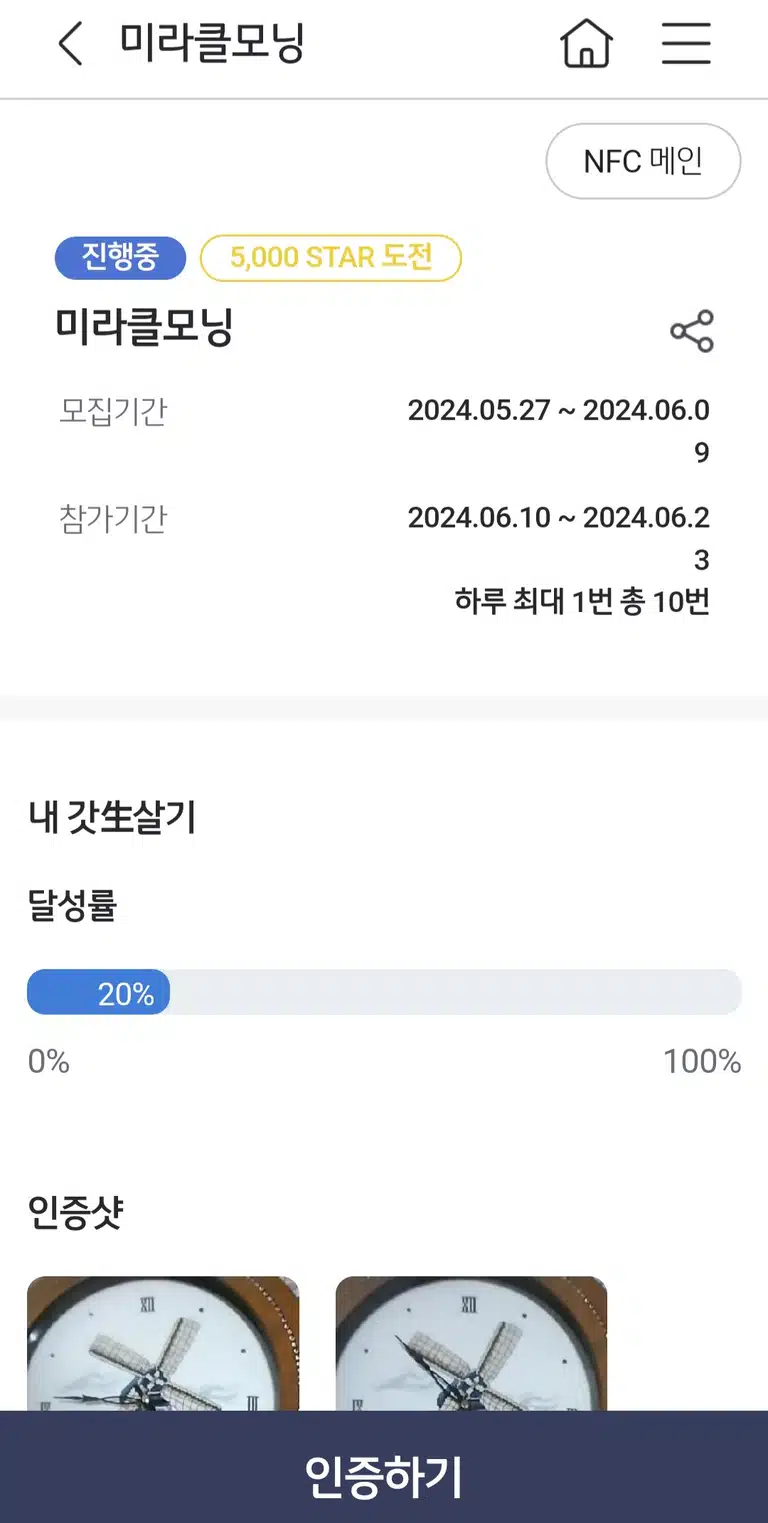The width and height of the screenshot is (768, 1523).
Task: Tap the 참가기간 date range
Action: [559, 538]
